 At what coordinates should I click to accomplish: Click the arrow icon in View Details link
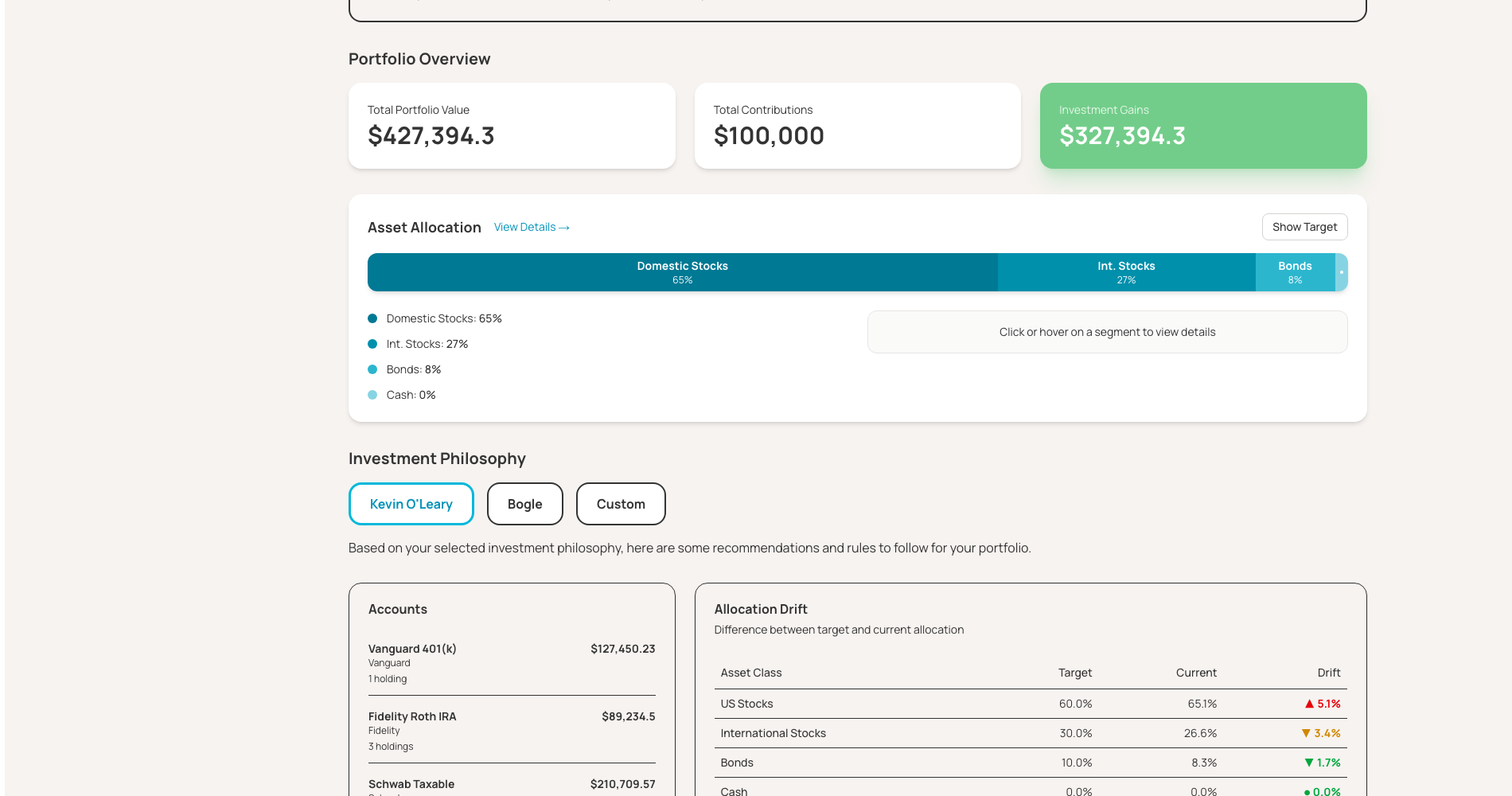click(563, 228)
